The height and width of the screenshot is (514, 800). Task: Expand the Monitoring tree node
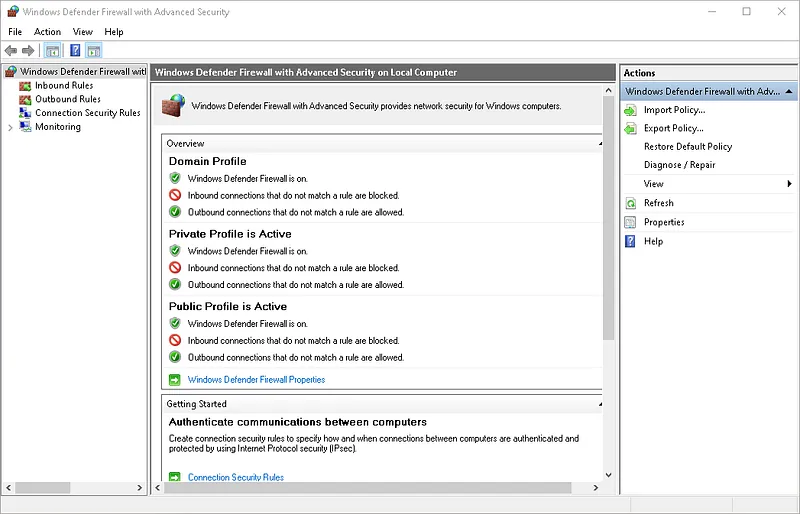pos(10,128)
